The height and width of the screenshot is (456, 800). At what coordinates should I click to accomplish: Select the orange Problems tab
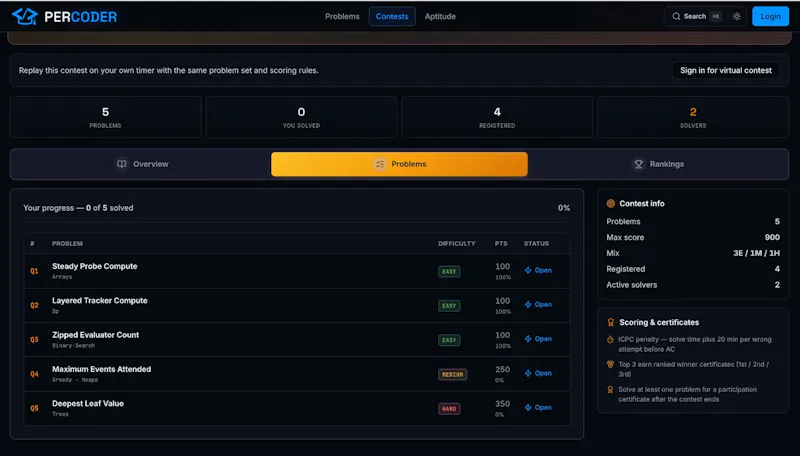pos(399,164)
